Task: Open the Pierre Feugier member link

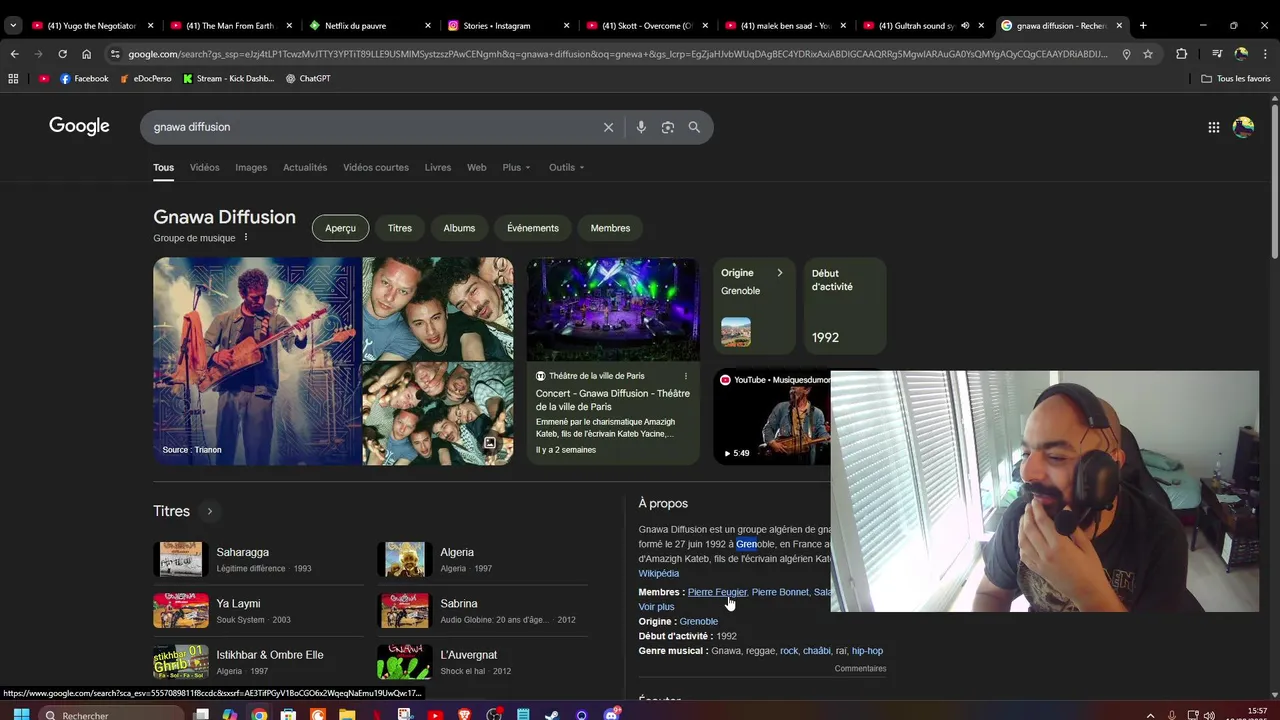Action: [x=717, y=592]
